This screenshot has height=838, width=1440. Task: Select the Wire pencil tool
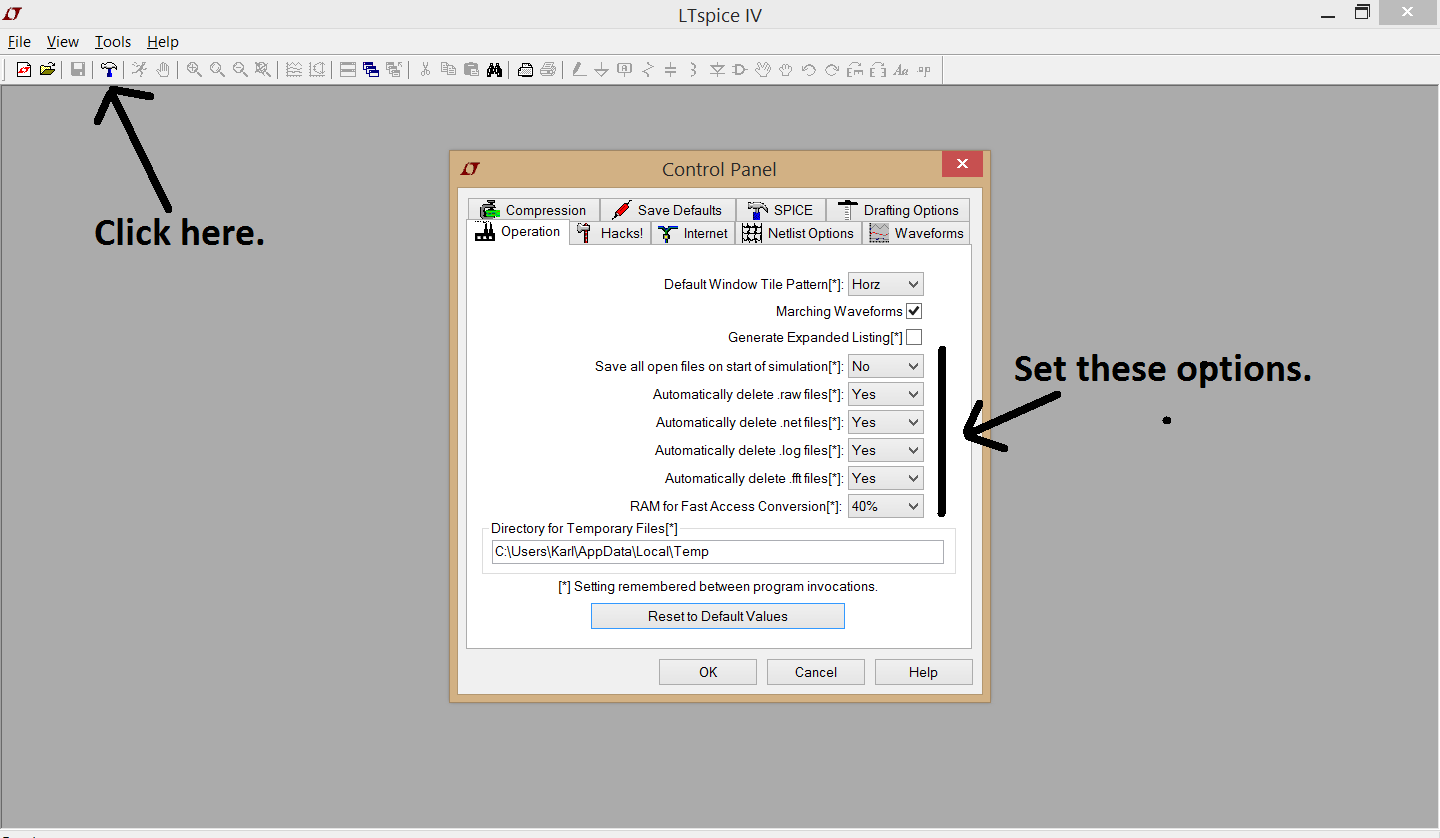coord(579,69)
